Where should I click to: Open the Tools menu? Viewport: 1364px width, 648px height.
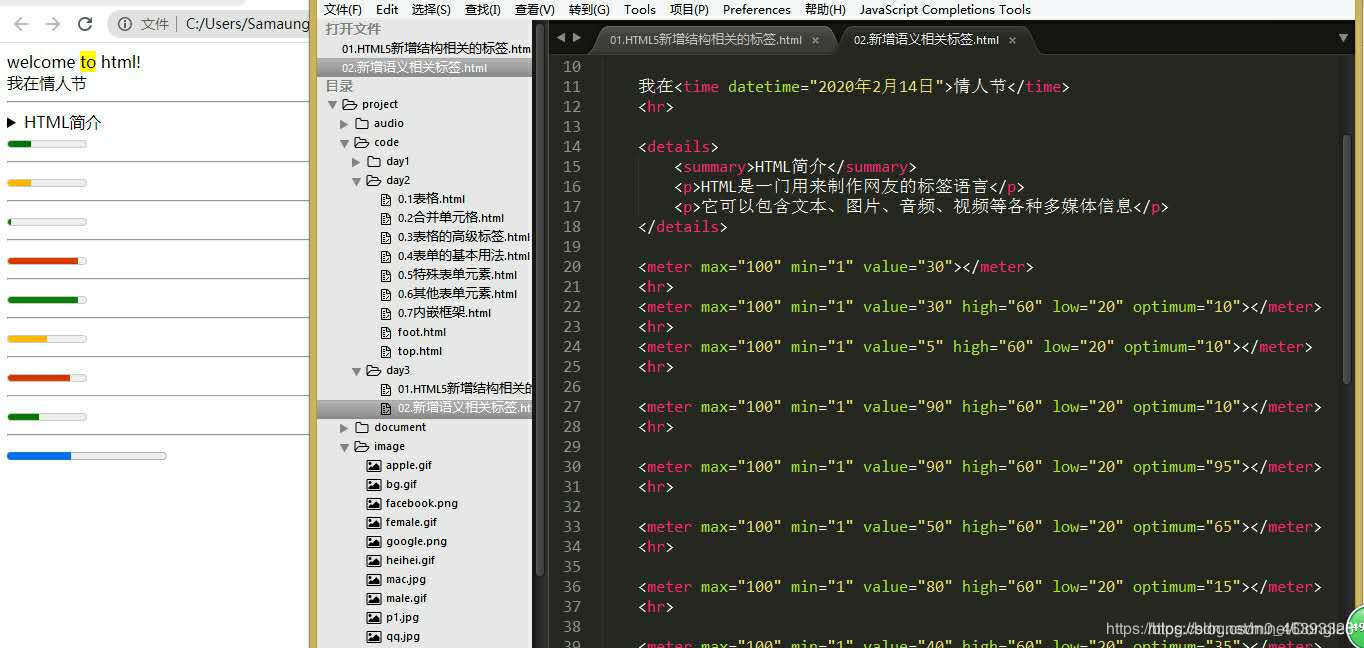click(640, 9)
